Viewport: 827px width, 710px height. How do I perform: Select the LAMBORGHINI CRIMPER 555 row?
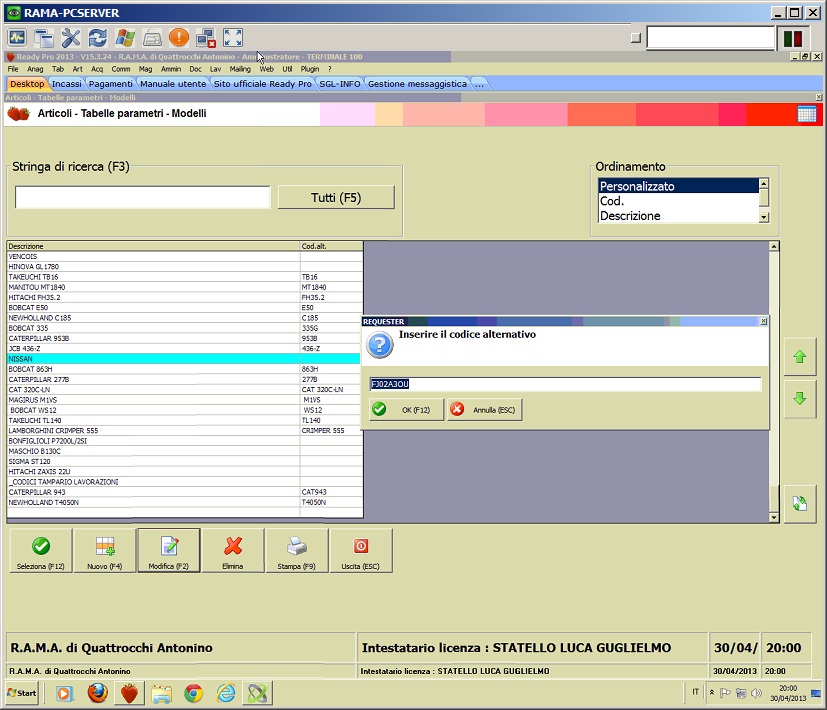(184, 430)
